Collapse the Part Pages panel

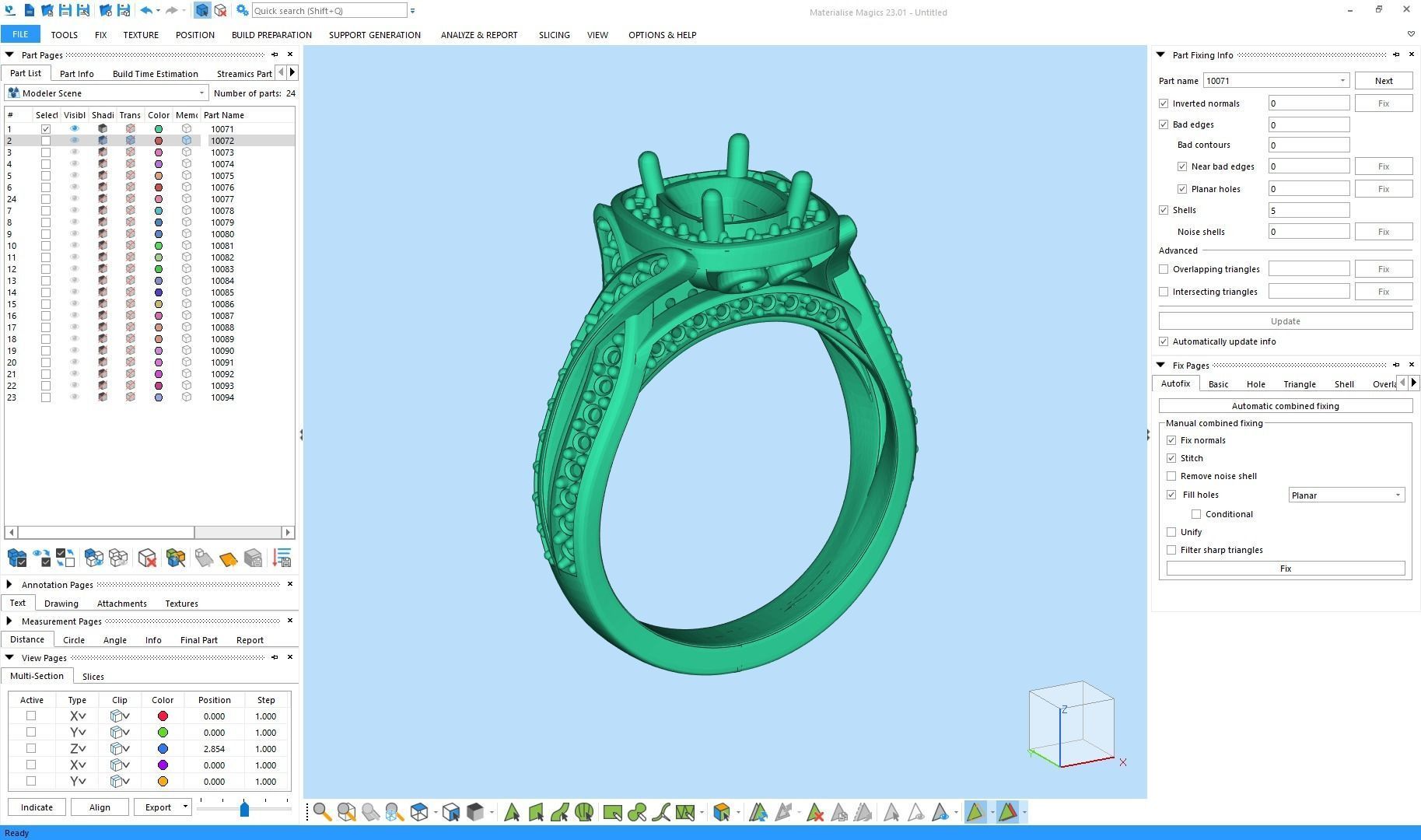pyautogui.click(x=9, y=55)
